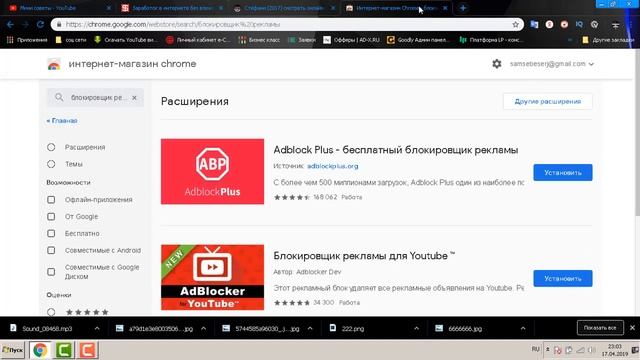The height and width of the screenshot is (360, 640).
Task: Expand options for 5744585a96030 download
Action: (310, 328)
